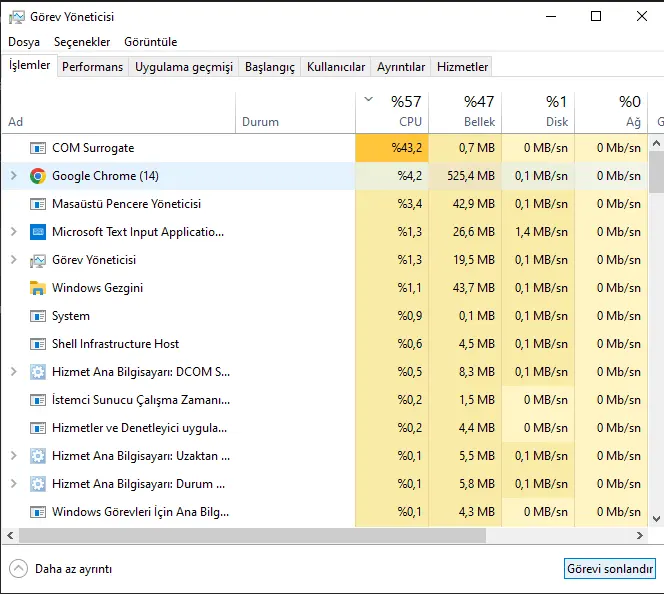664x594 pixels.
Task: Click the COM Surrogate process icon
Action: point(38,148)
